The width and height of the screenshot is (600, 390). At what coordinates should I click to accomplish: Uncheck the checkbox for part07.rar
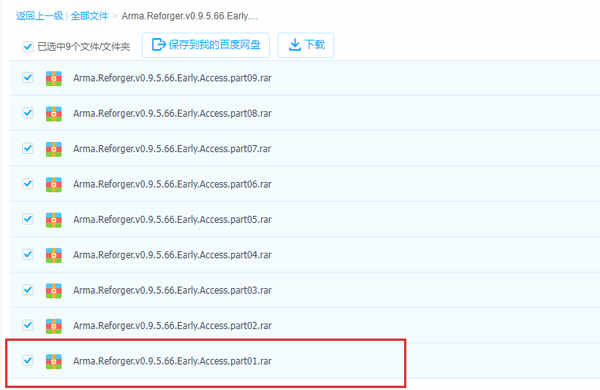click(x=28, y=148)
